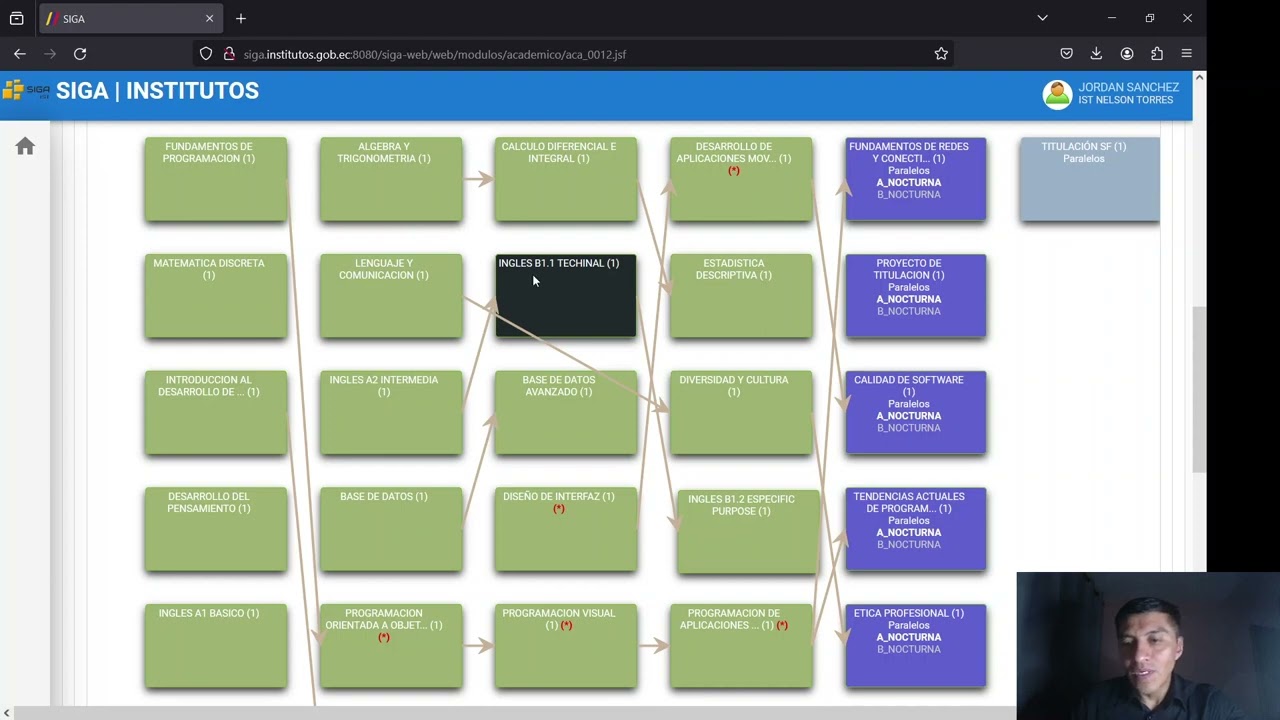Screen dimensions: 1280x720
Task: Open the browser account icon
Action: pyautogui.click(x=1127, y=54)
